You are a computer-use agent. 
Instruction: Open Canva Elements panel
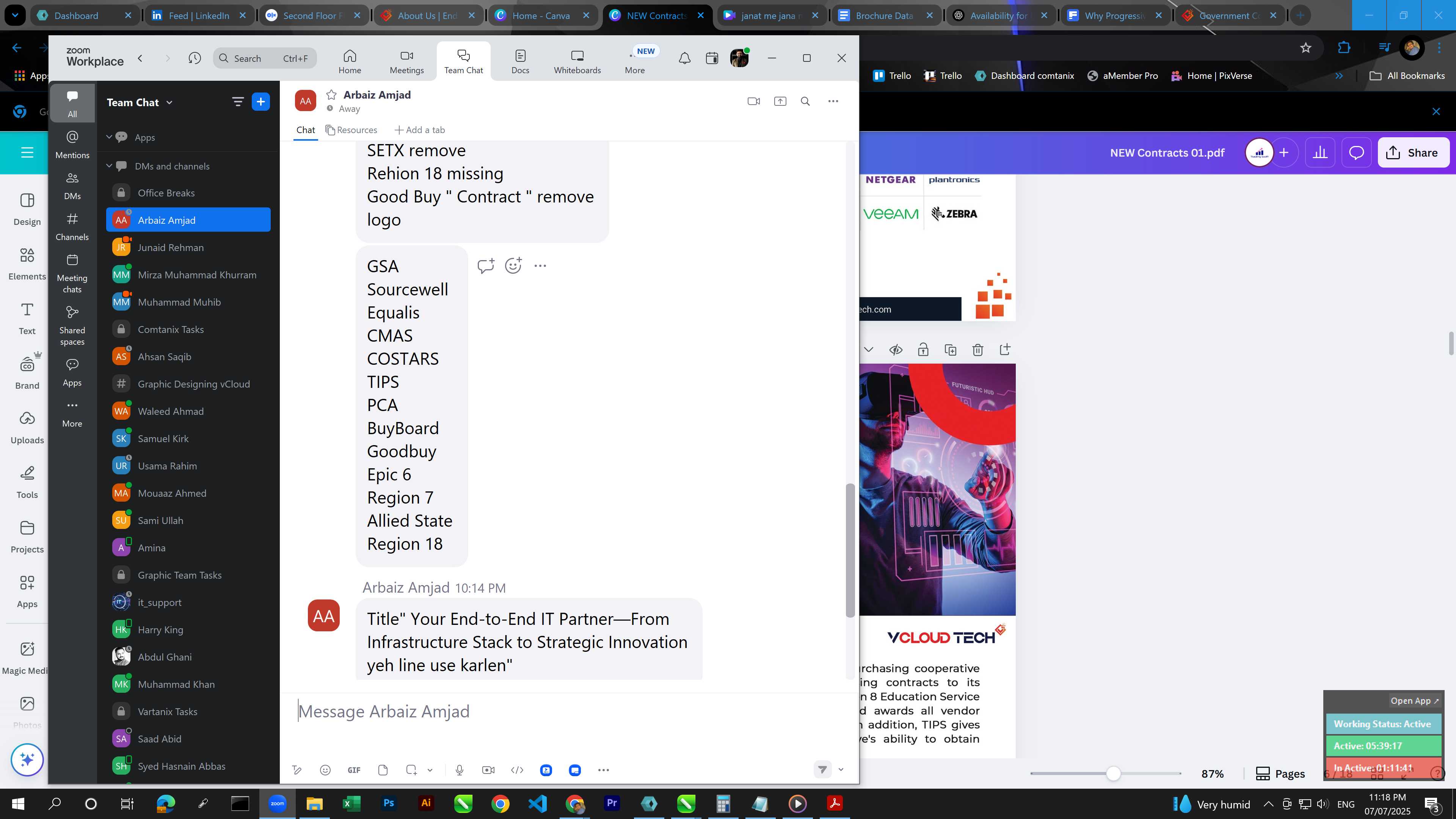coord(27,264)
